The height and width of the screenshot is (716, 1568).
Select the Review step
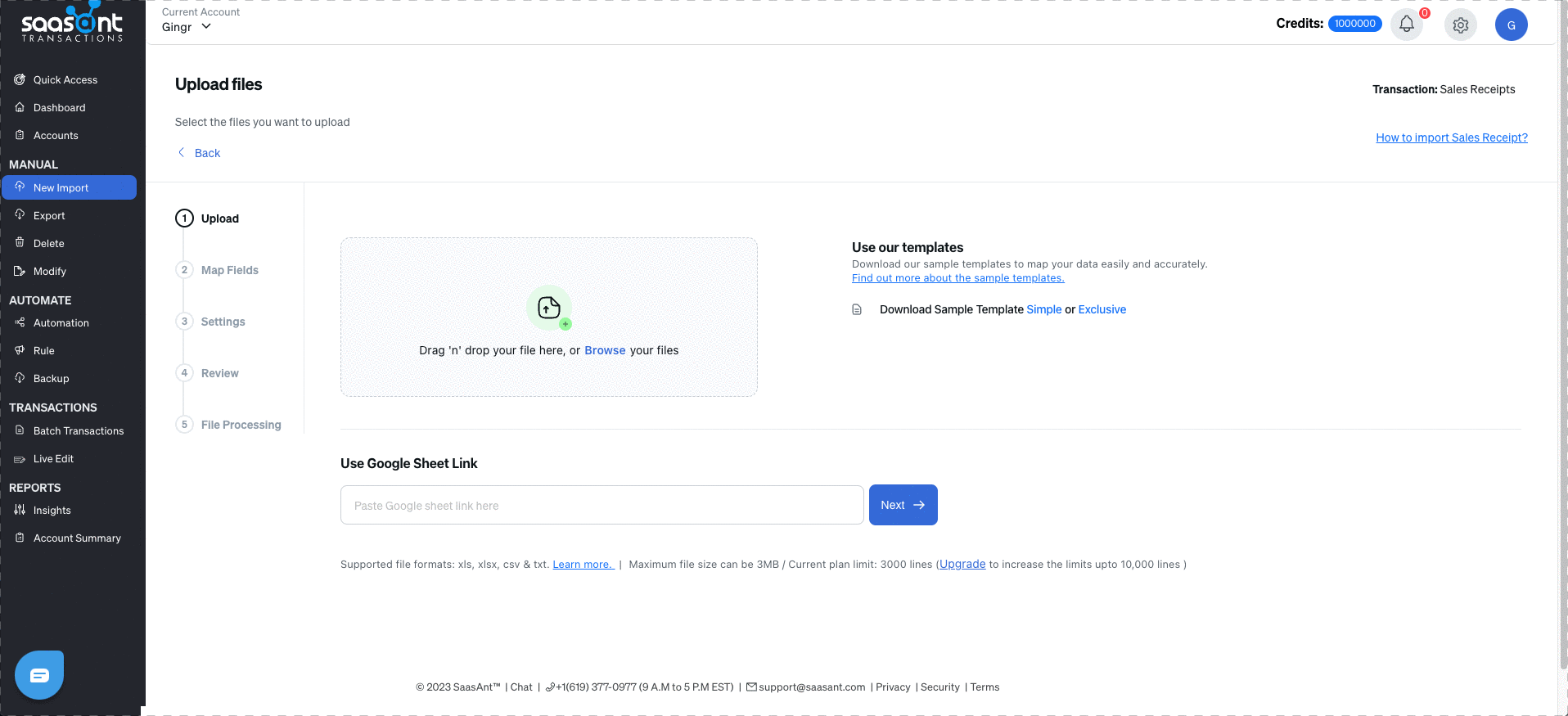[208, 373]
